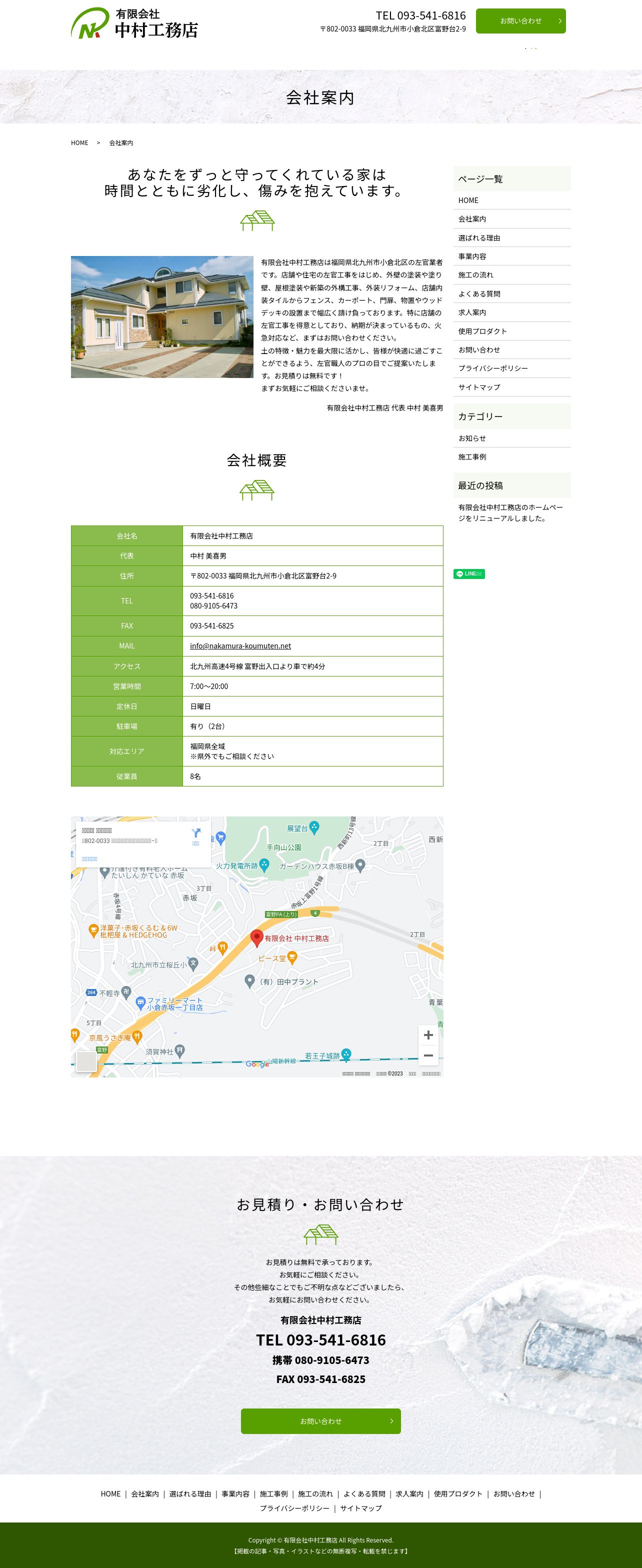
Task: Click the header お問い合わせ green button
Action: coord(520,20)
